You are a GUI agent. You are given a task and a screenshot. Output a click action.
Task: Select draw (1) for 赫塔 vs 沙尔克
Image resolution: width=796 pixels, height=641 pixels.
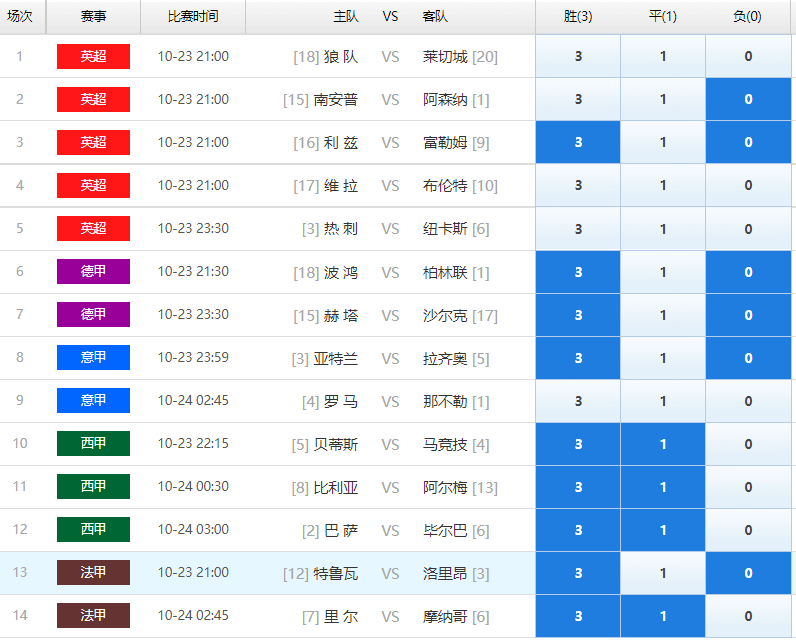click(x=662, y=315)
